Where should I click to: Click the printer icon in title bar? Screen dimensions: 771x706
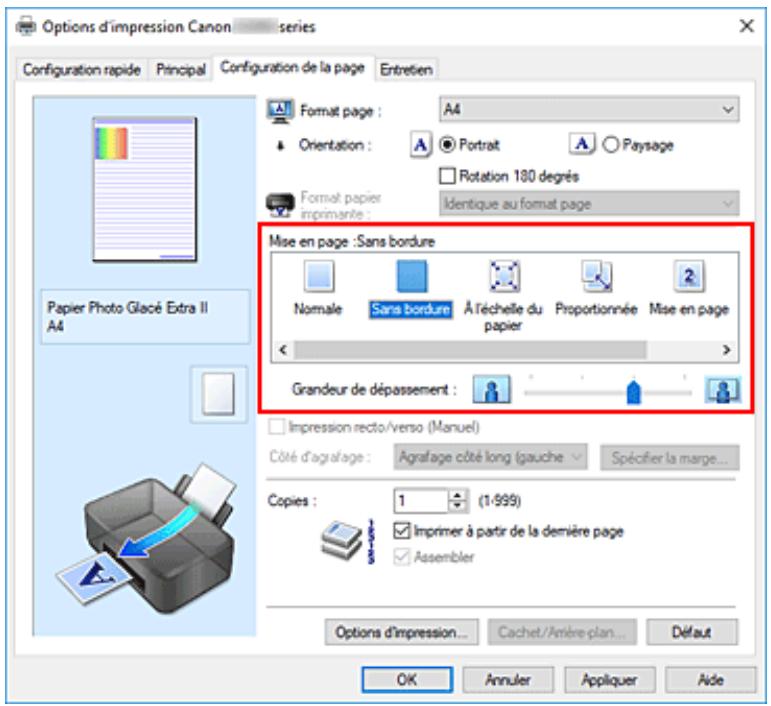click(x=26, y=26)
